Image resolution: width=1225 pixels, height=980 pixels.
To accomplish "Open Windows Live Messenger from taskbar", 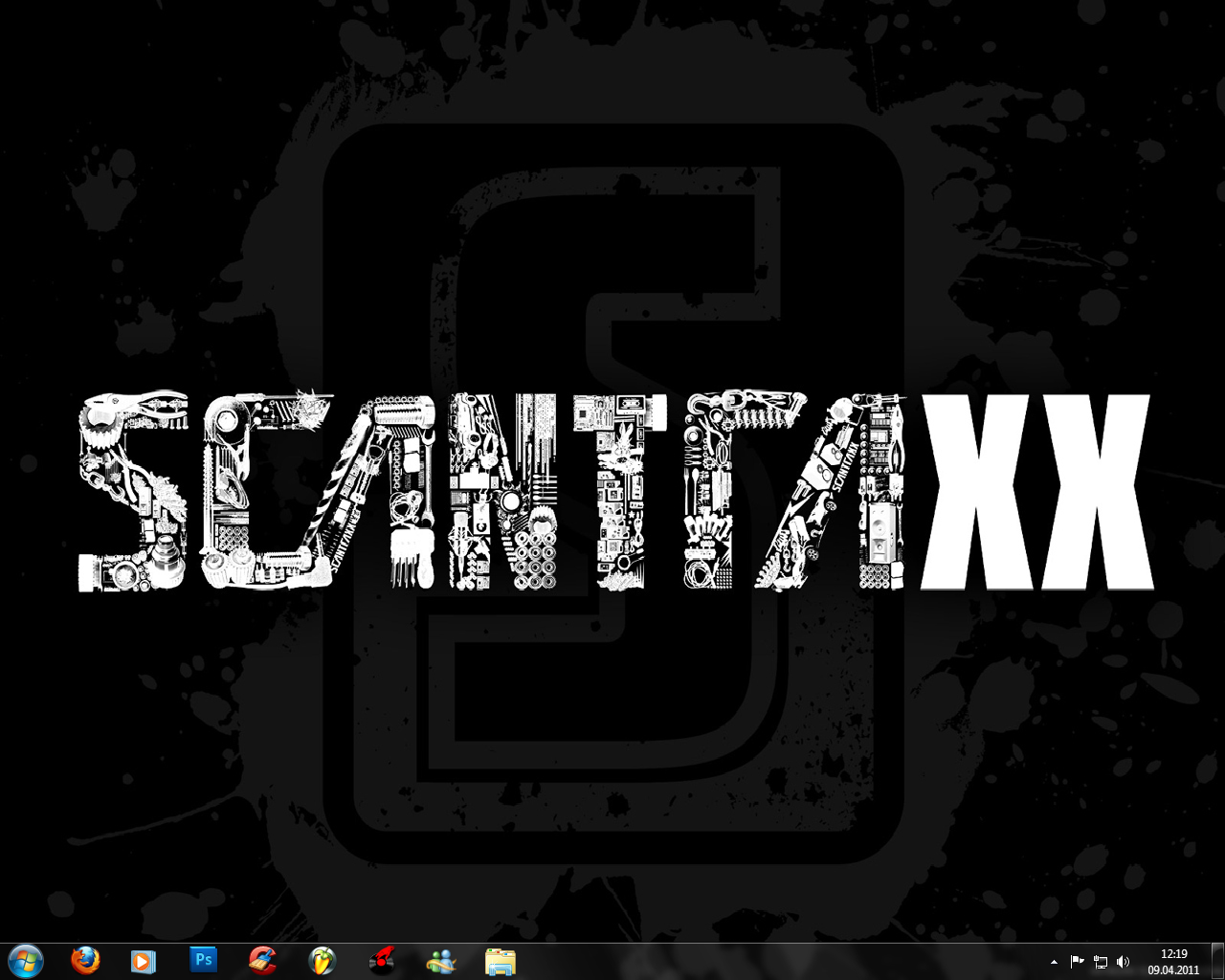I will click(441, 960).
